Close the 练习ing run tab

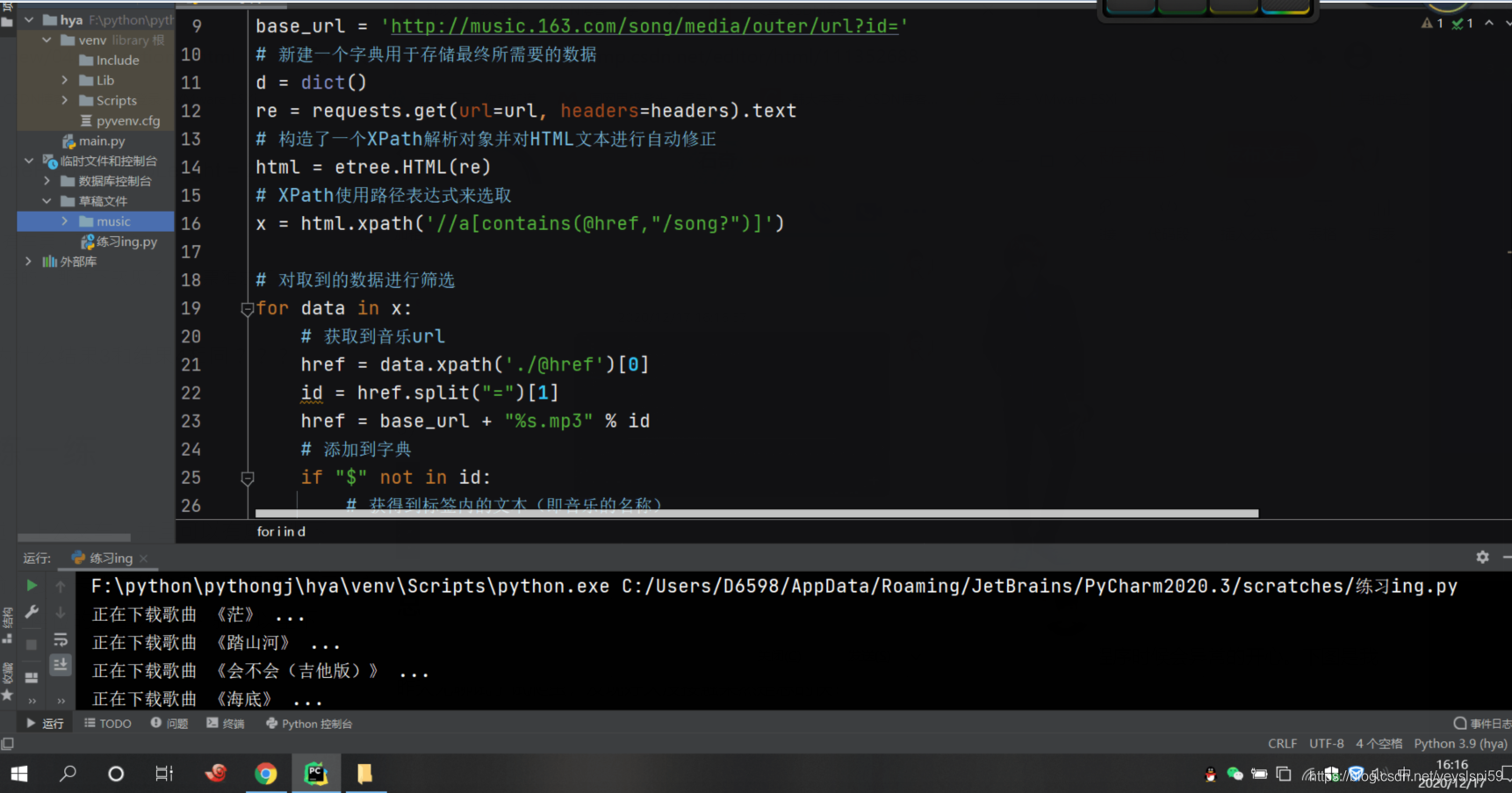[143, 559]
